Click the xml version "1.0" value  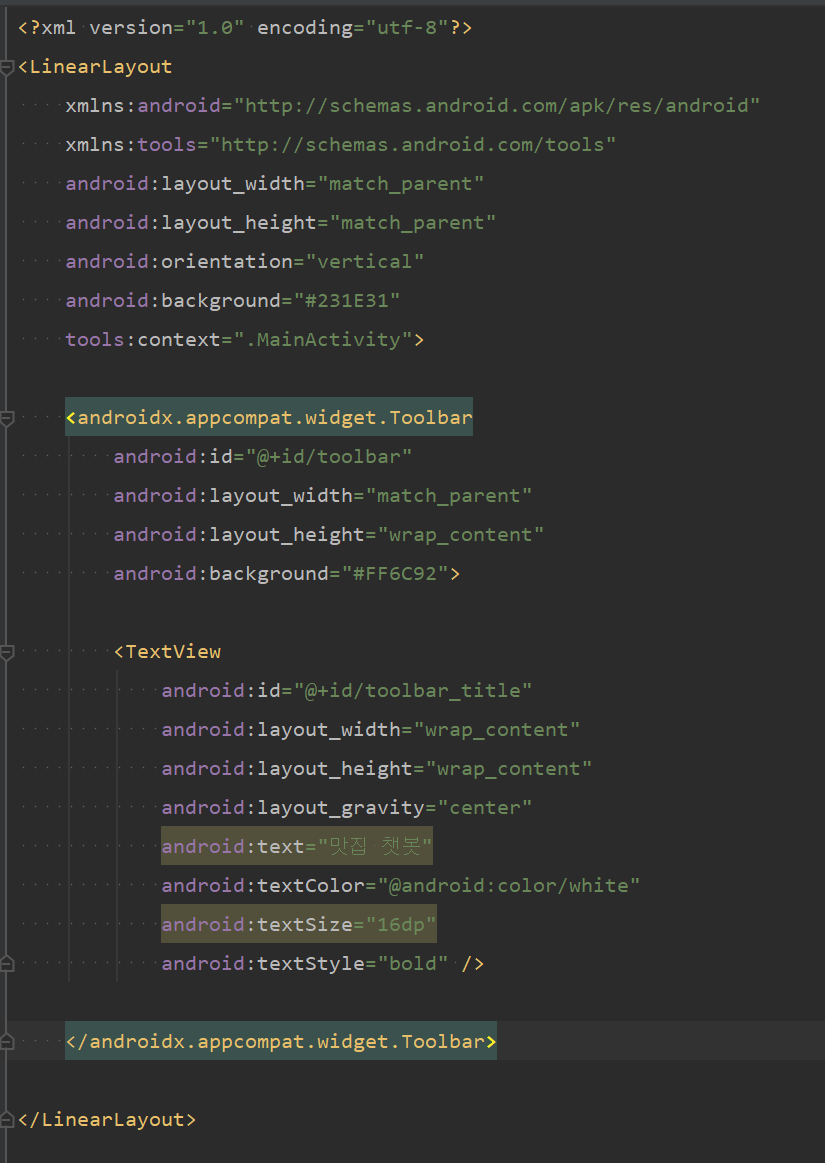coord(215,28)
